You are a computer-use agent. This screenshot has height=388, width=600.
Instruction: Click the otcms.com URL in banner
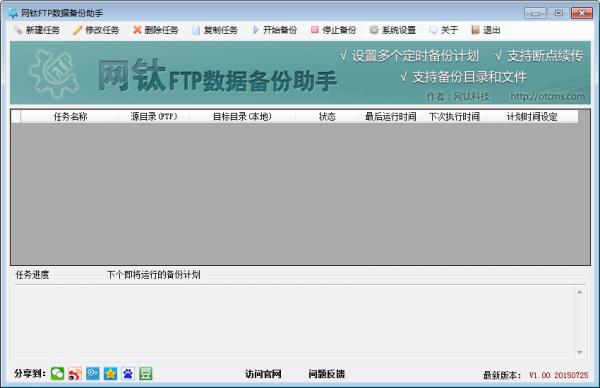[548, 96]
